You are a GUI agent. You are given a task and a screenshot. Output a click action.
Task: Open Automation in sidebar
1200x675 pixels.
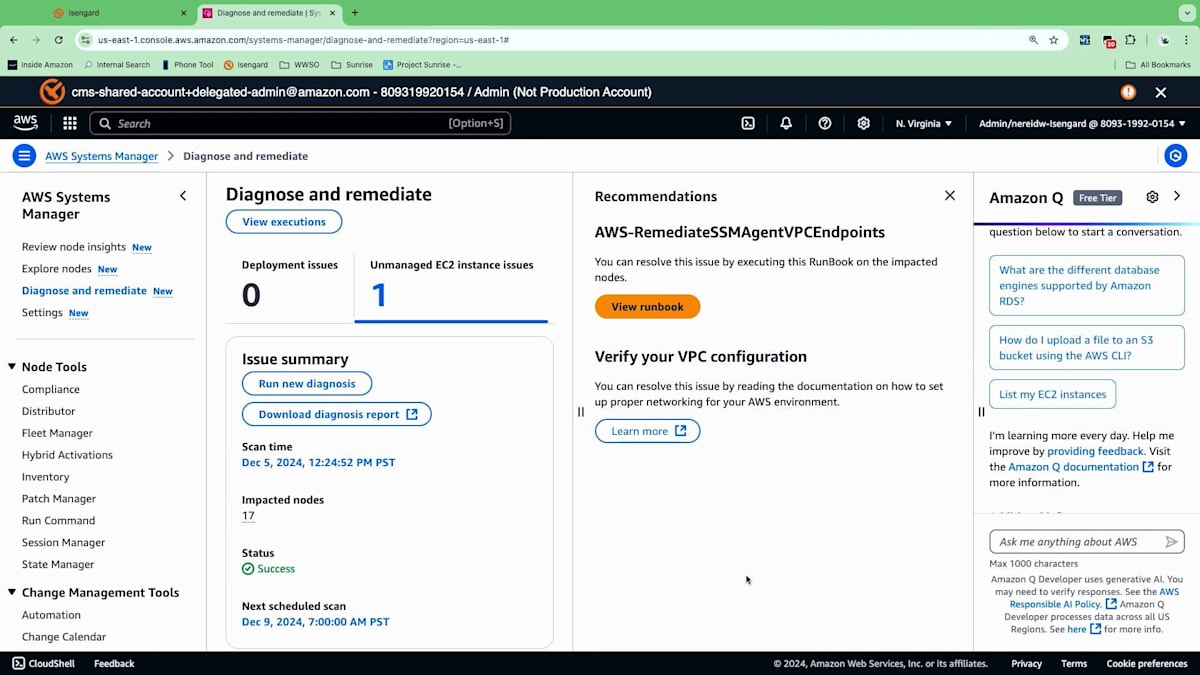pyautogui.click(x=51, y=615)
